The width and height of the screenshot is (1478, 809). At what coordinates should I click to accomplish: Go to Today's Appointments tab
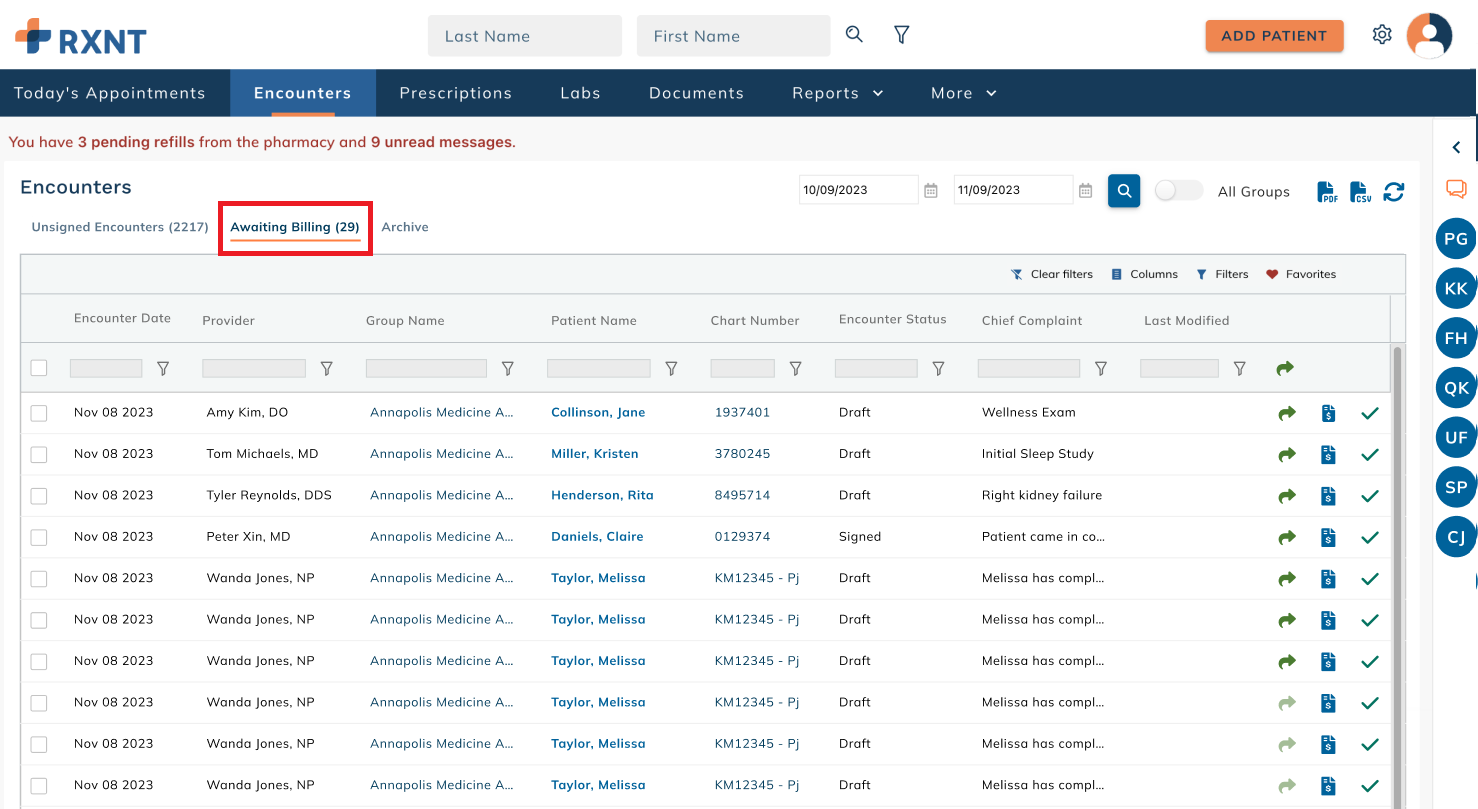point(110,93)
